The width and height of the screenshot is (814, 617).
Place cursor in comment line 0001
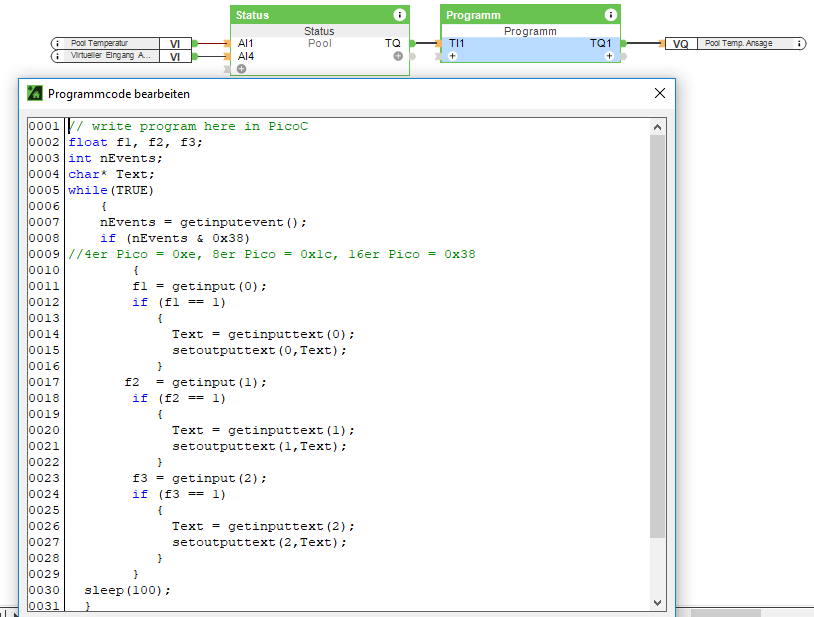point(188,126)
